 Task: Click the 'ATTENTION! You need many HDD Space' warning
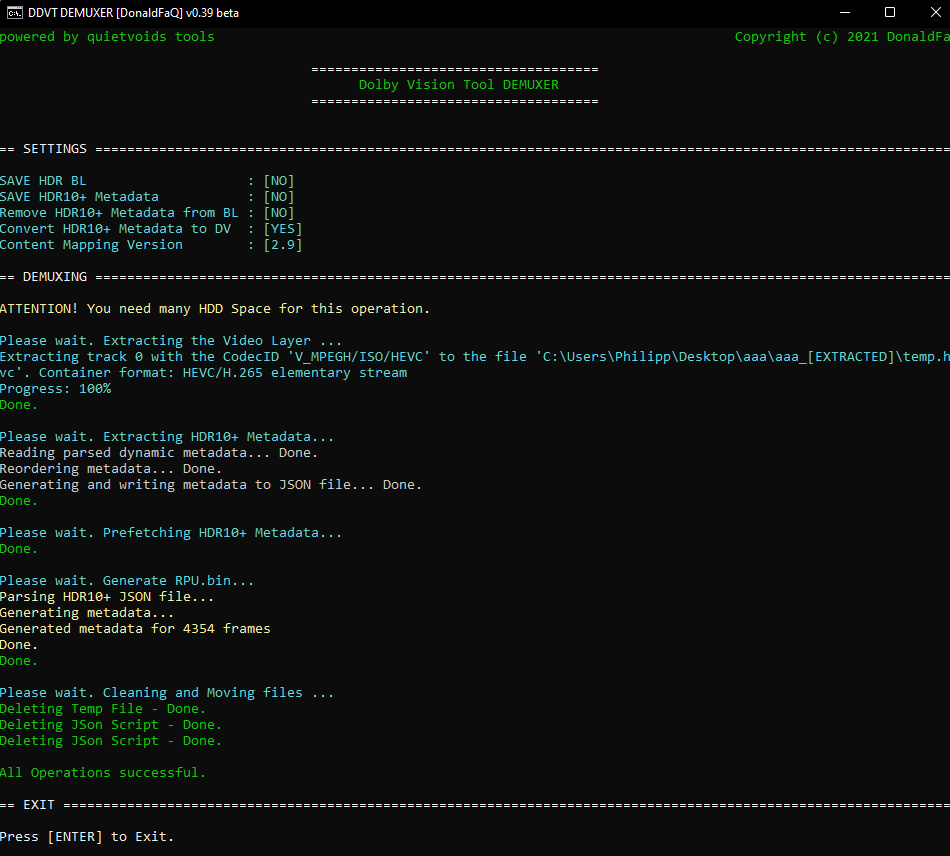pyautogui.click(x=215, y=309)
